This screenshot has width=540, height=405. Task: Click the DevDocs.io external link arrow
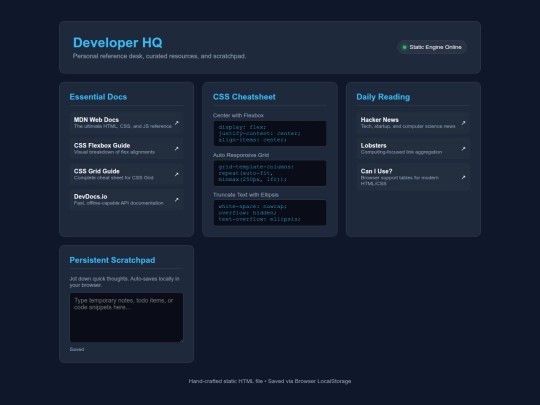(x=177, y=200)
